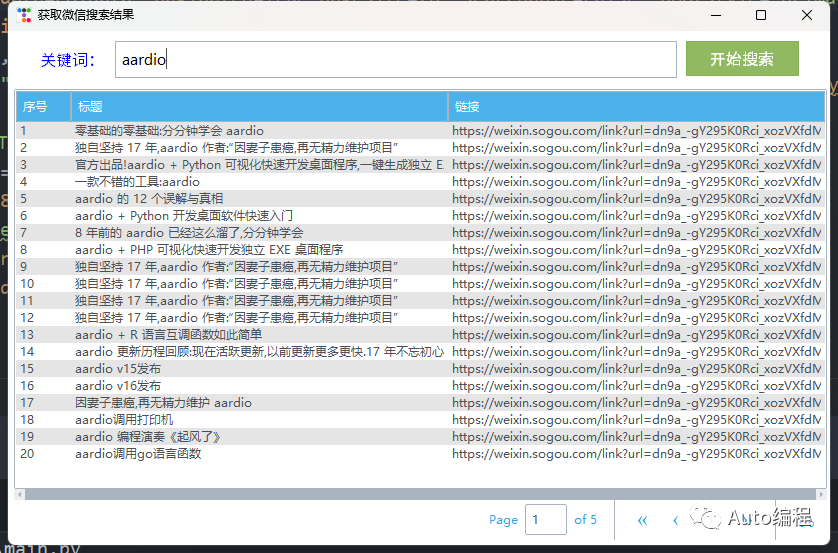Click the 'of 5' page count text

(x=585, y=520)
